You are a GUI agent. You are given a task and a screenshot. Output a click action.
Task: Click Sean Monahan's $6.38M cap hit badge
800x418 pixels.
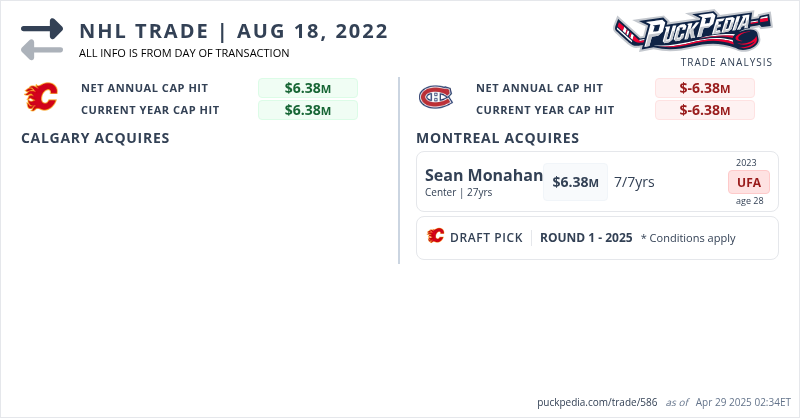tap(575, 182)
